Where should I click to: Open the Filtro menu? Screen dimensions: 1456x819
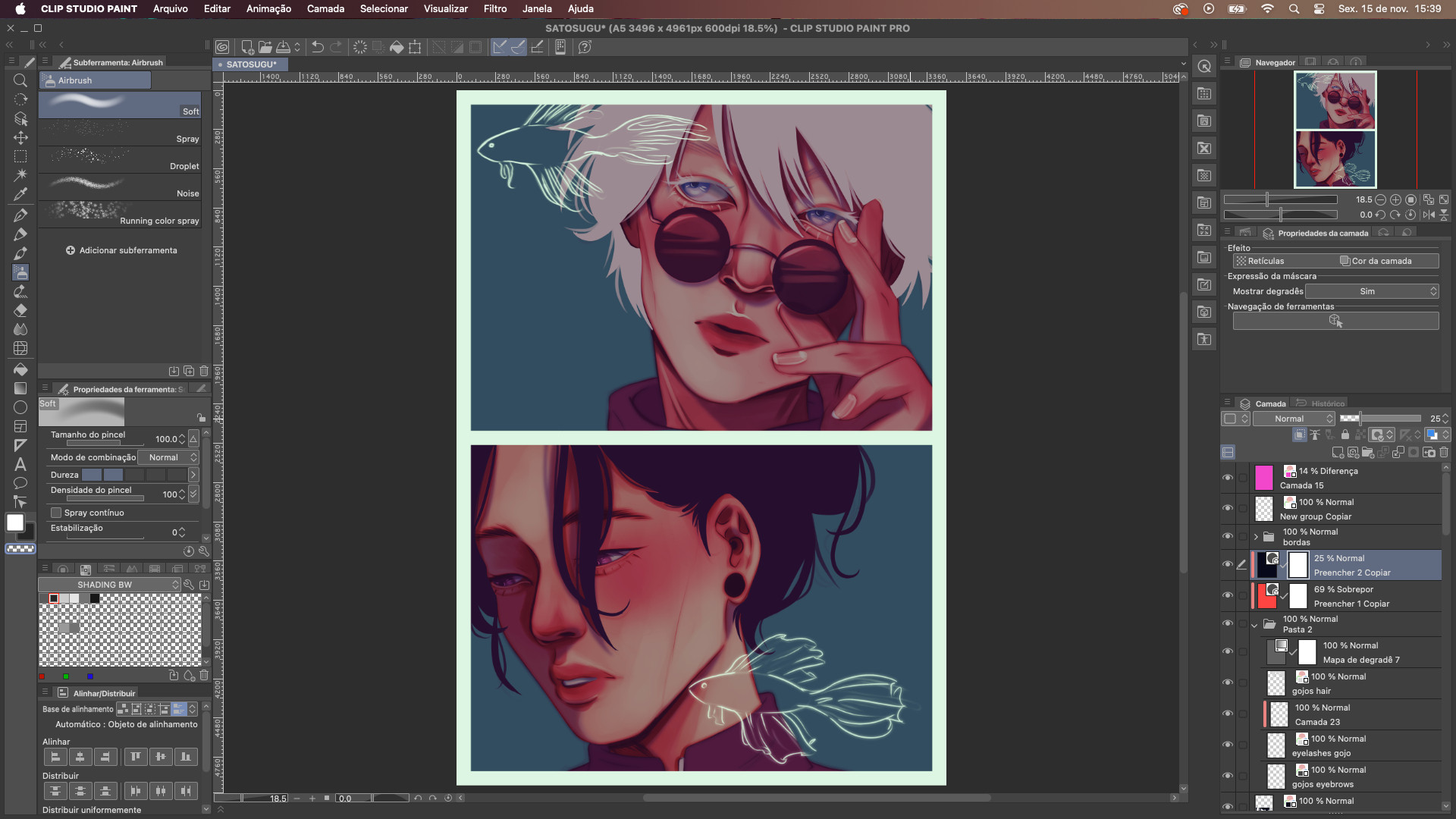pos(494,9)
